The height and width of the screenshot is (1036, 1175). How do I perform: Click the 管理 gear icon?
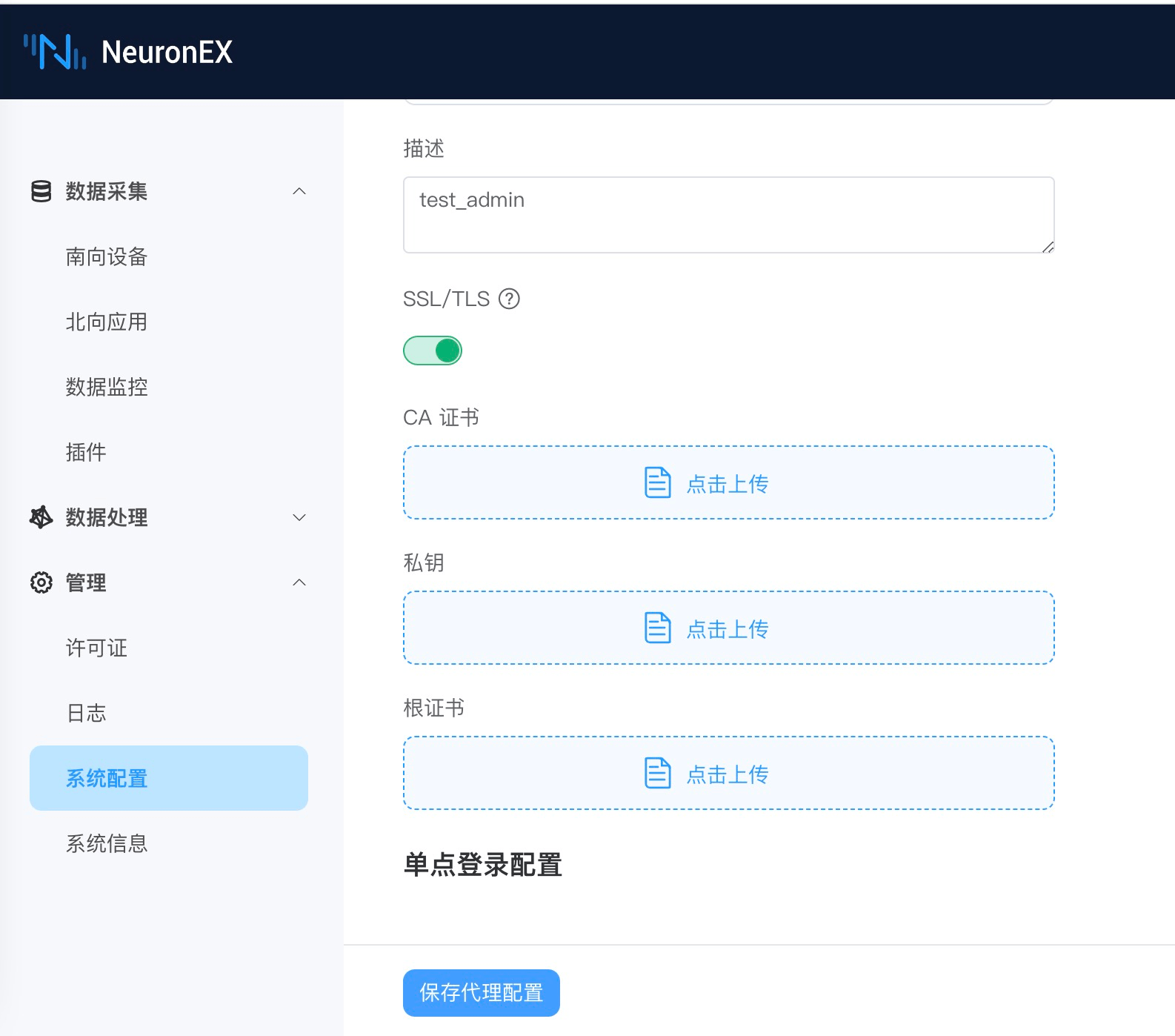(41, 582)
